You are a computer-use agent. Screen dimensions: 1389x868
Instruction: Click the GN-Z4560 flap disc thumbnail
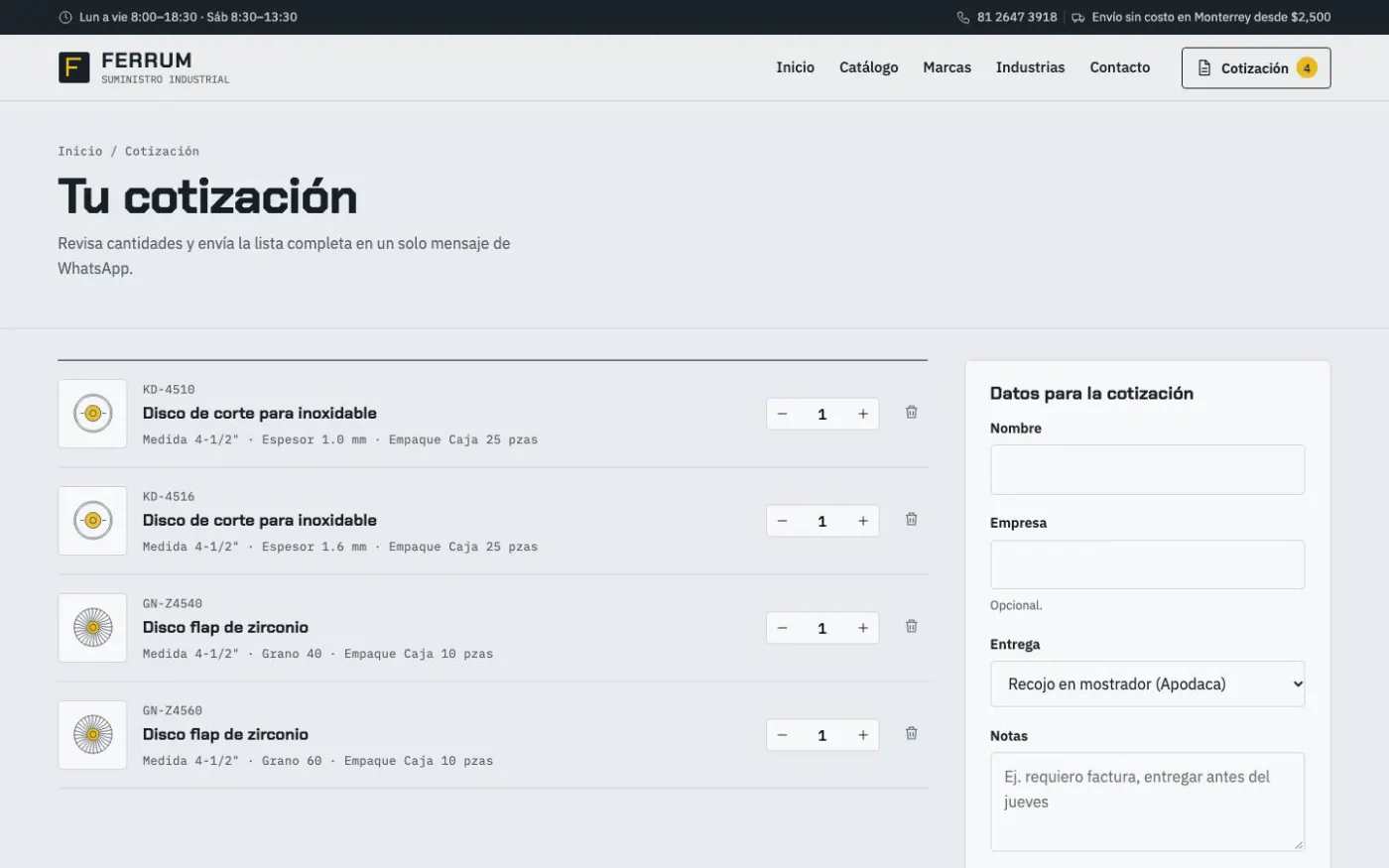(92, 735)
